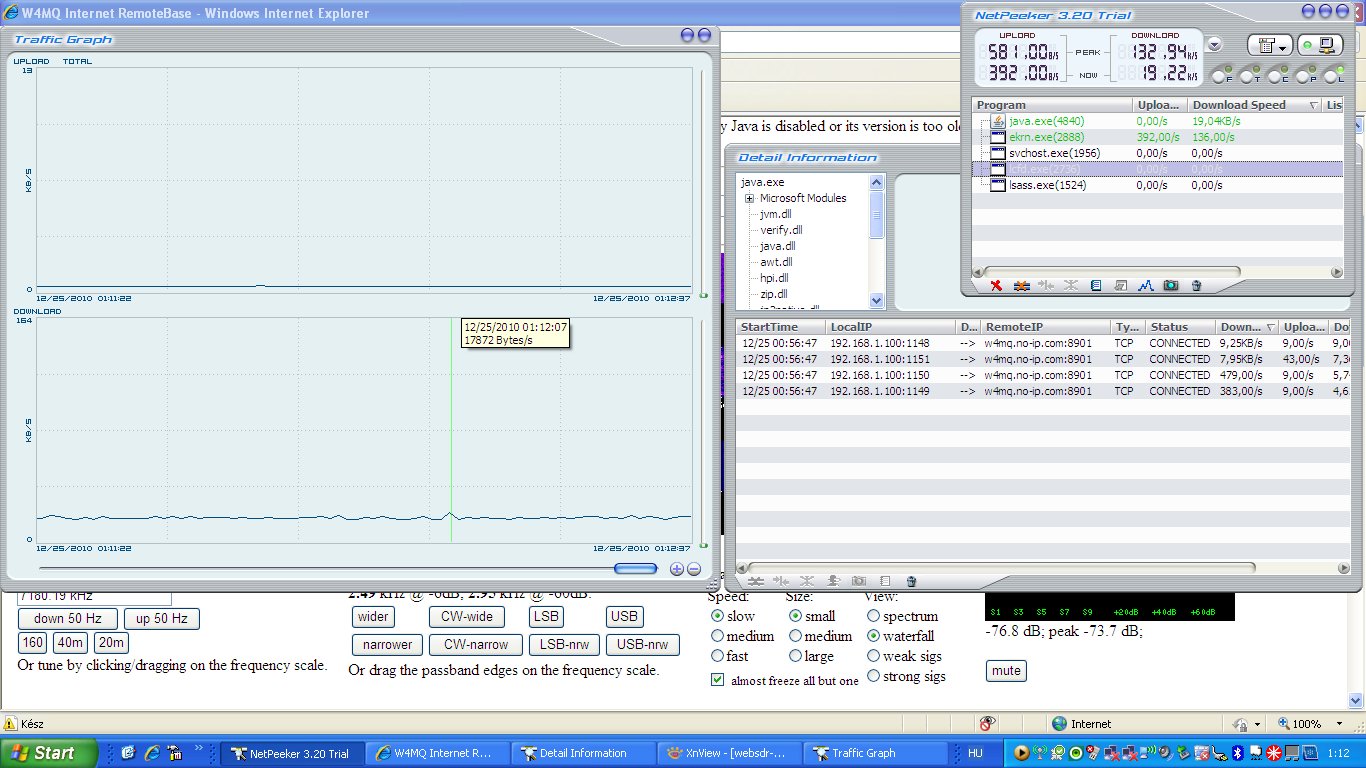Screen dimensions: 1366x768
Task: Click the wider passband button
Action: 373,617
